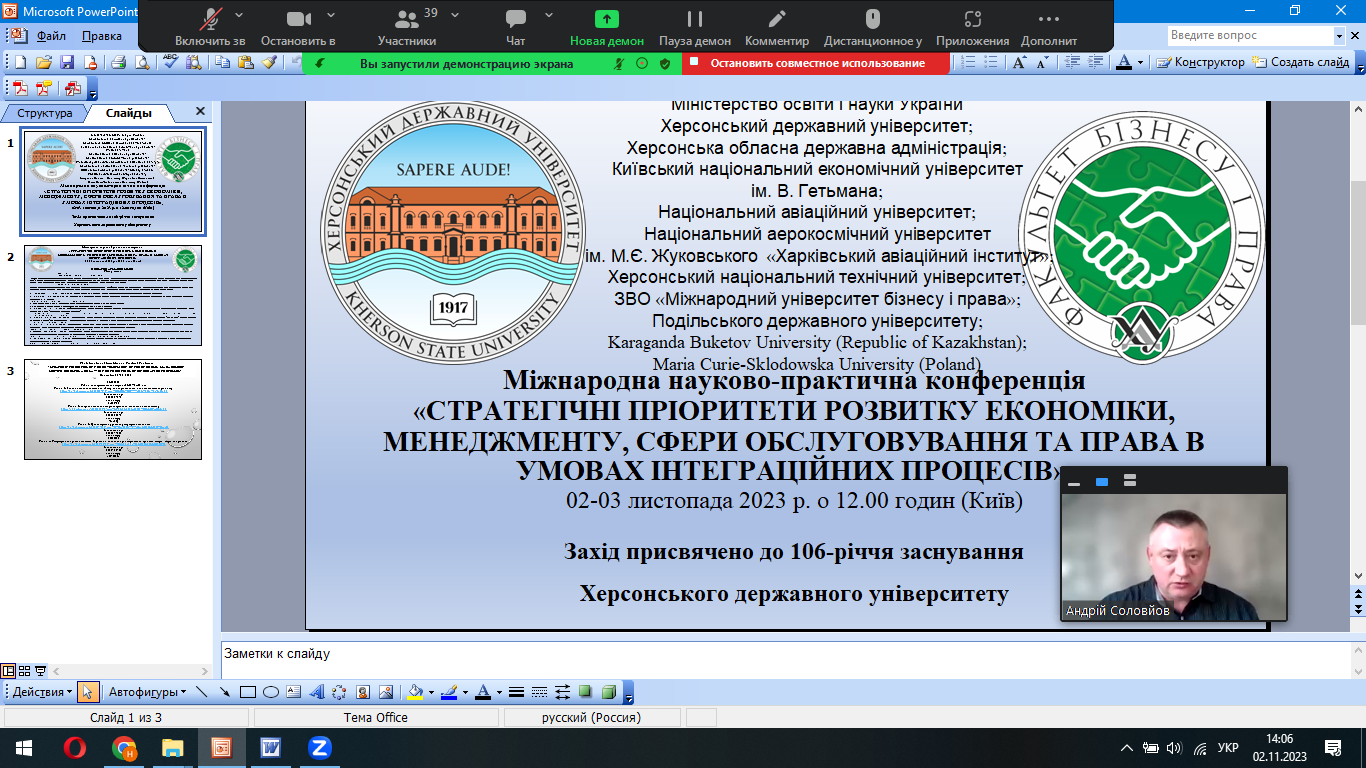Open Zoom Комментир annotation tool

[x=777, y=27]
